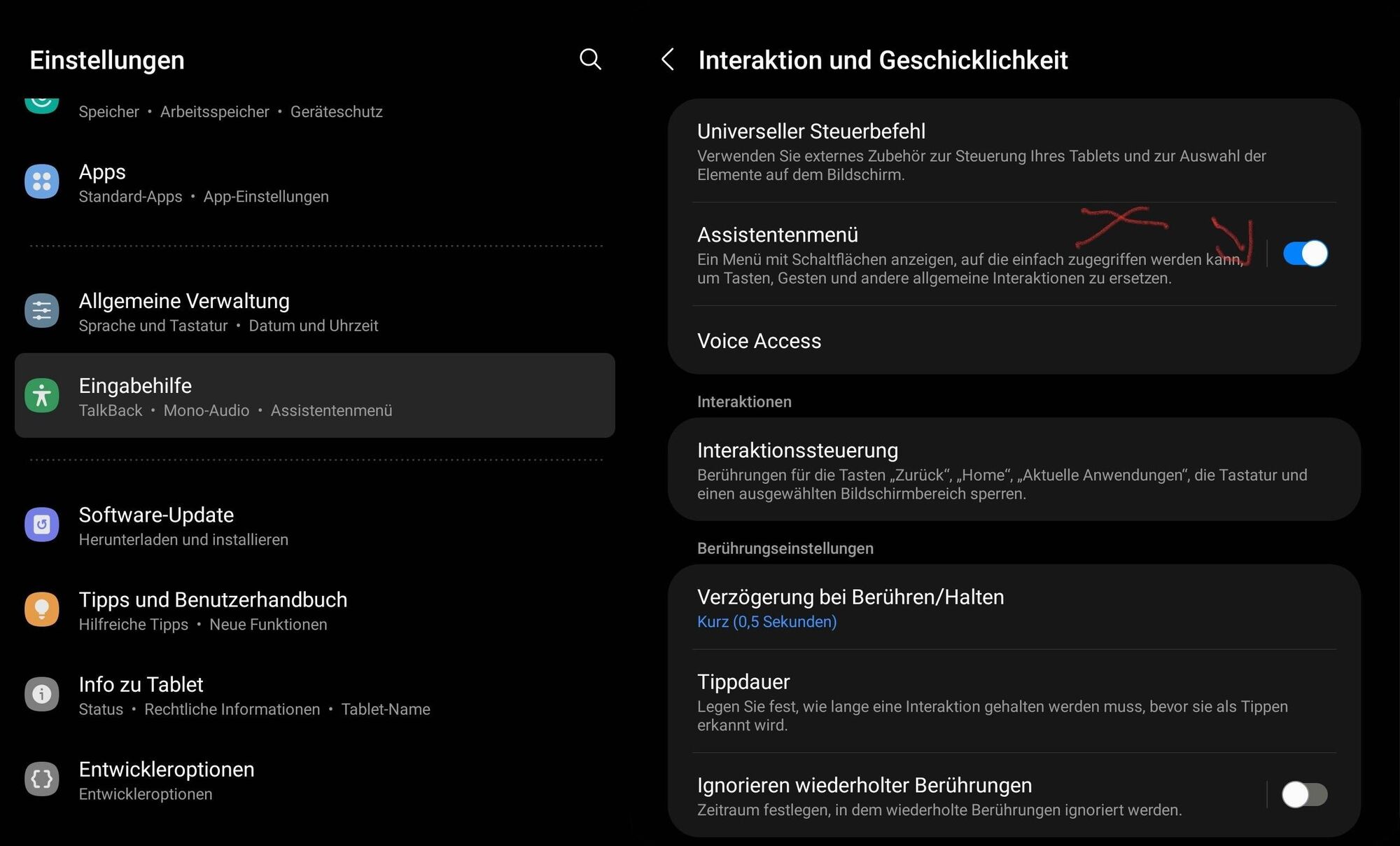Click the green Eingabehilfe accessibility icon
Image resolution: width=1400 pixels, height=846 pixels.
[42, 396]
